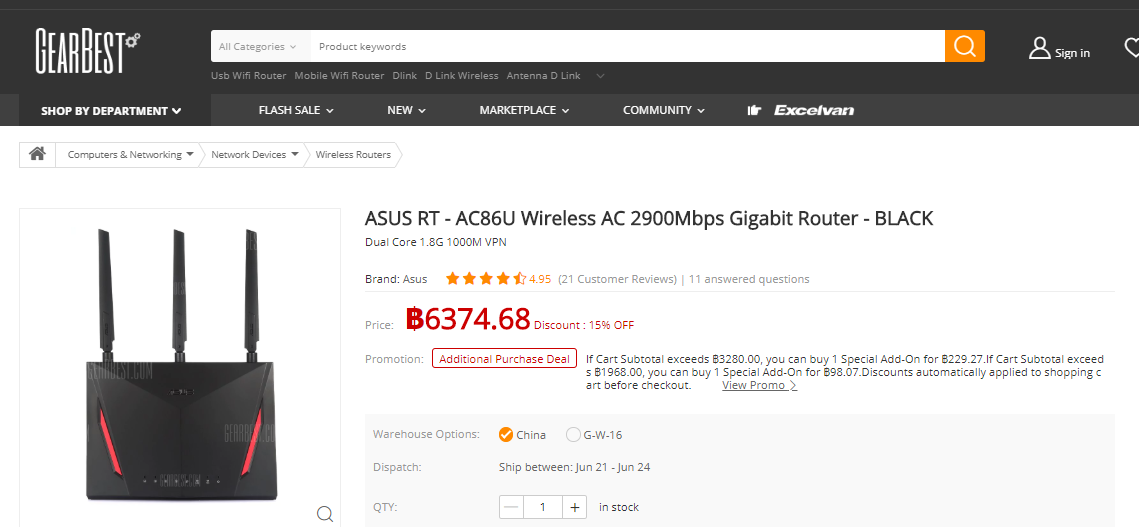Select the China warehouse option
The height and width of the screenshot is (527, 1139).
[x=506, y=435]
